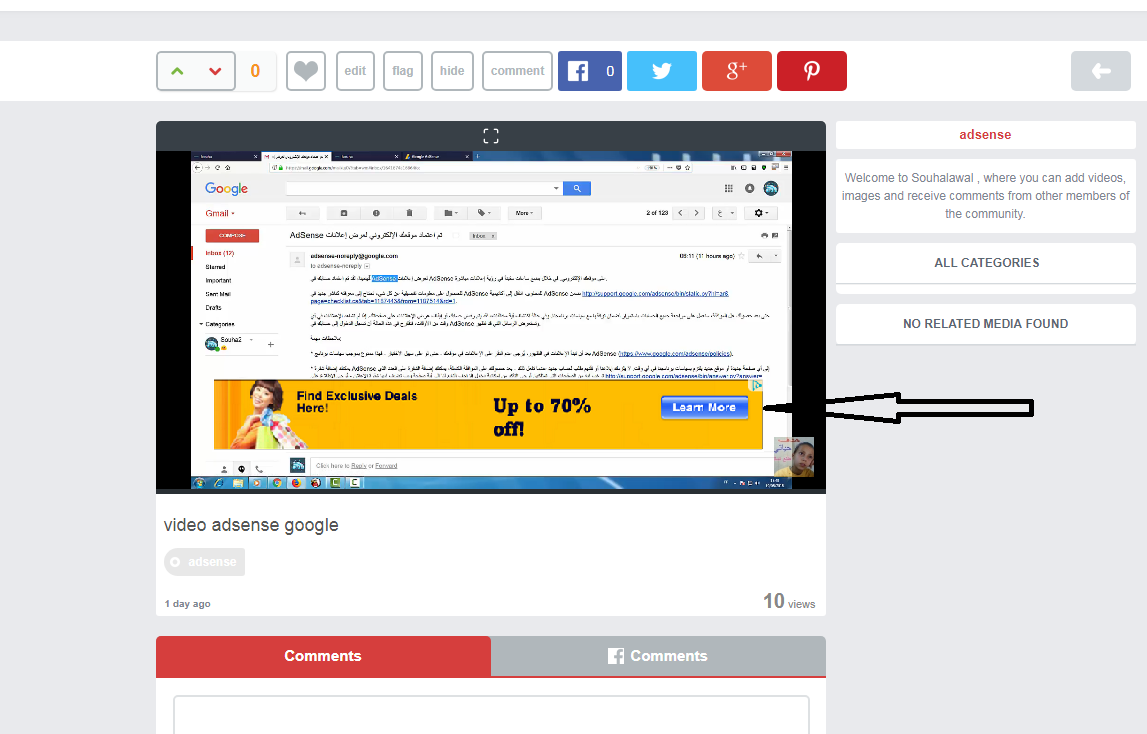Click AdChoices icon on the yellow ad banner
The width and height of the screenshot is (1147, 734).
click(756, 385)
